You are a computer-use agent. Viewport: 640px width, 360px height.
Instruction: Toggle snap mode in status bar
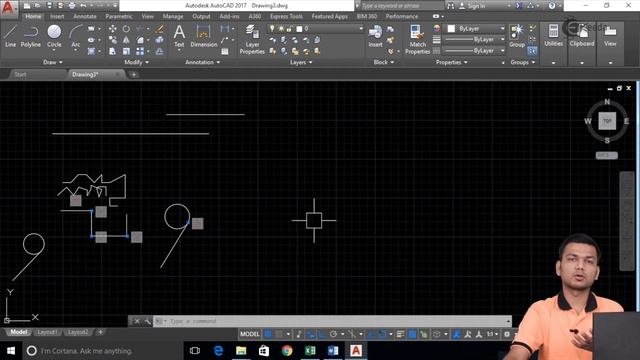click(279, 334)
